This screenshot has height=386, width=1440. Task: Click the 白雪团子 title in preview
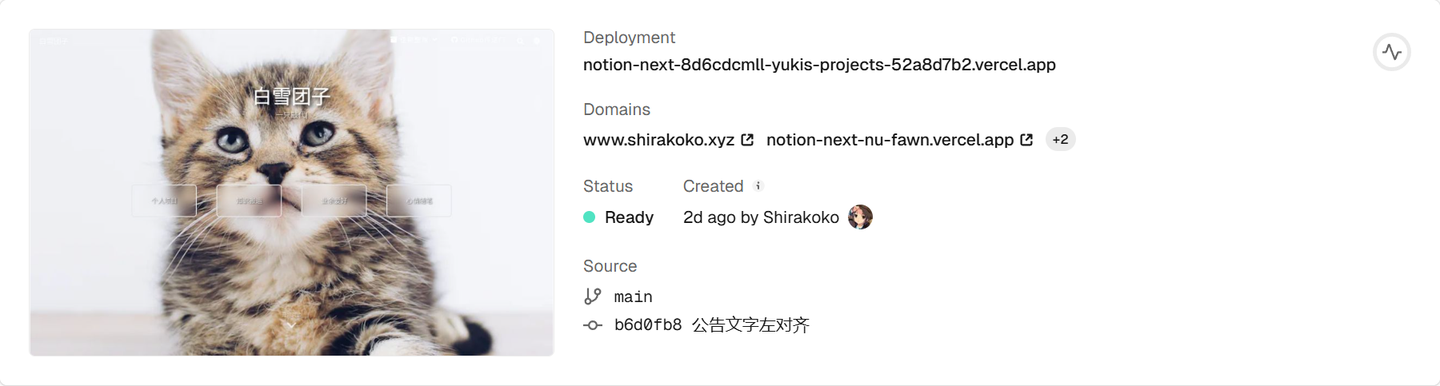(x=291, y=97)
